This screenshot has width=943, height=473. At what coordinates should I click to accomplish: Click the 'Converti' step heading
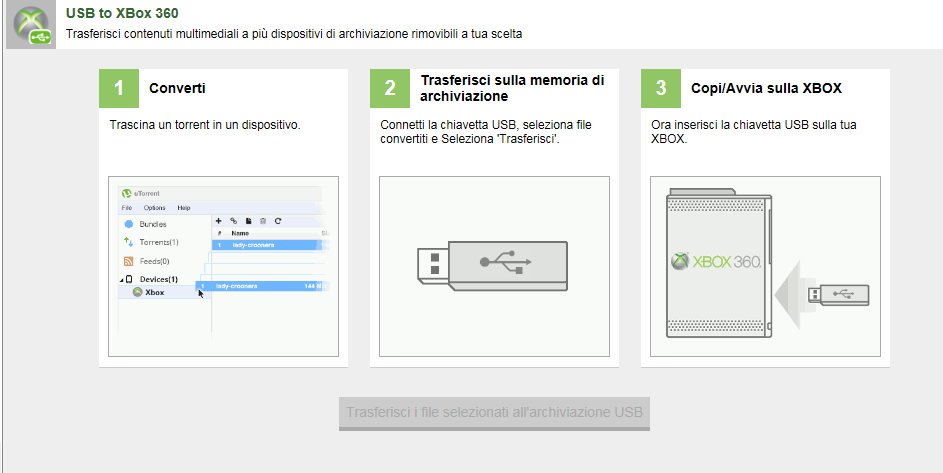[177, 88]
